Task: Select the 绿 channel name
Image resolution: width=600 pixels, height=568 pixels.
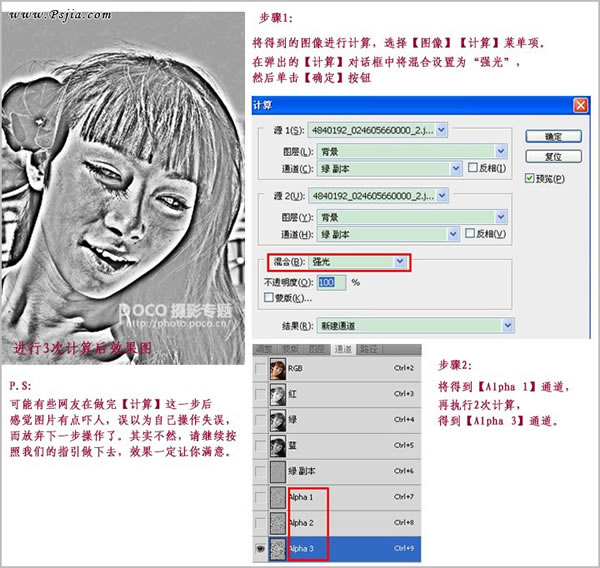Action: [x=292, y=420]
